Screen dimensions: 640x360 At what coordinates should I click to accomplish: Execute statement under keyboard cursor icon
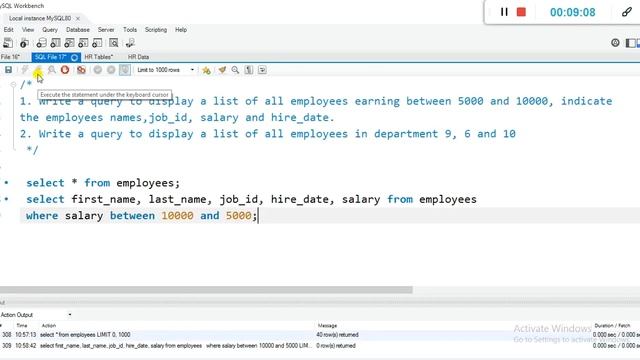click(38, 70)
